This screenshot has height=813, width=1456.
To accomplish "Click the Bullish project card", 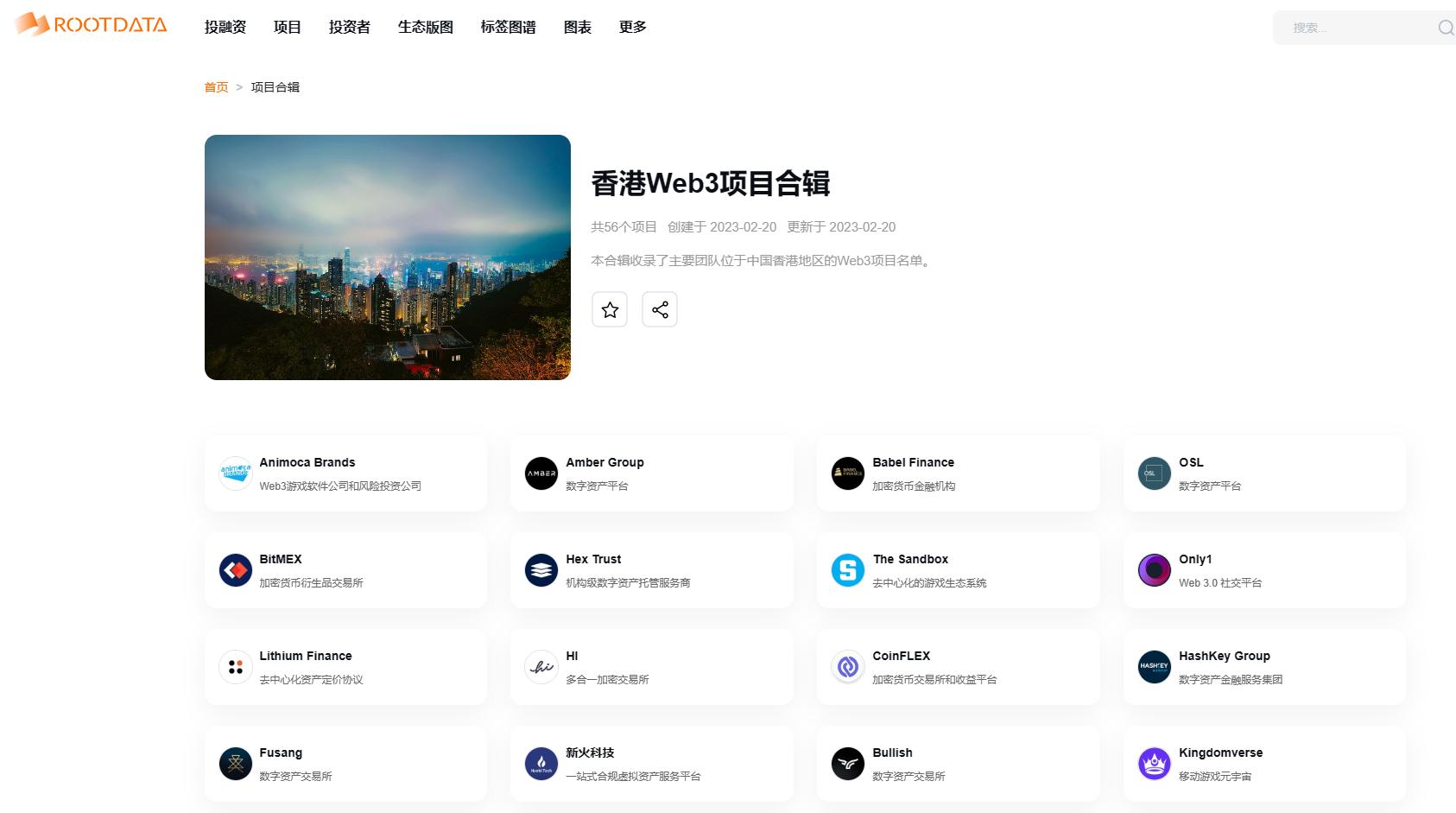I will 957,763.
